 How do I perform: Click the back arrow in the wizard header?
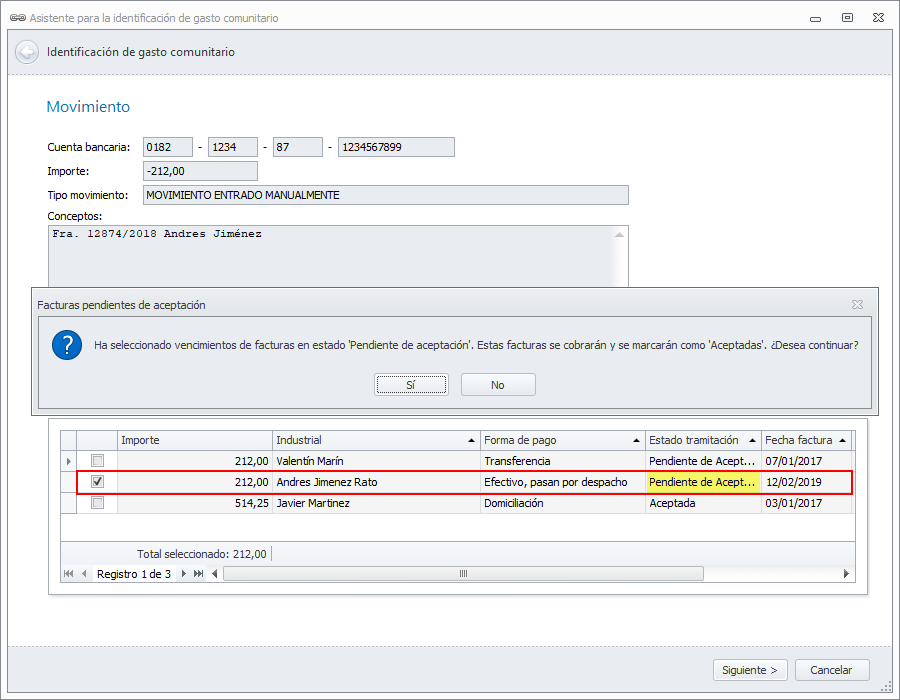click(x=27, y=52)
